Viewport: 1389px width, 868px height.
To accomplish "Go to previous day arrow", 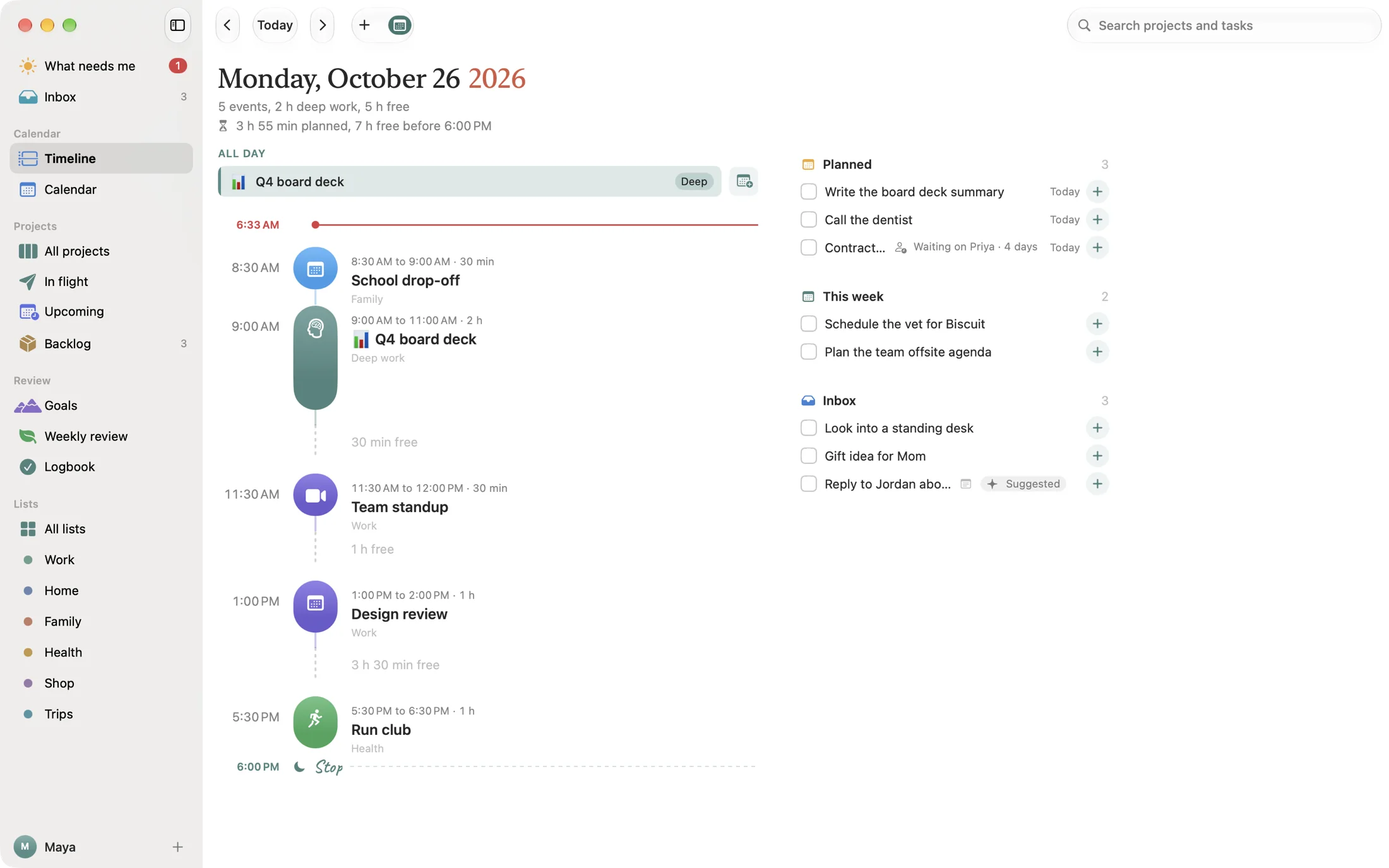I will click(227, 25).
